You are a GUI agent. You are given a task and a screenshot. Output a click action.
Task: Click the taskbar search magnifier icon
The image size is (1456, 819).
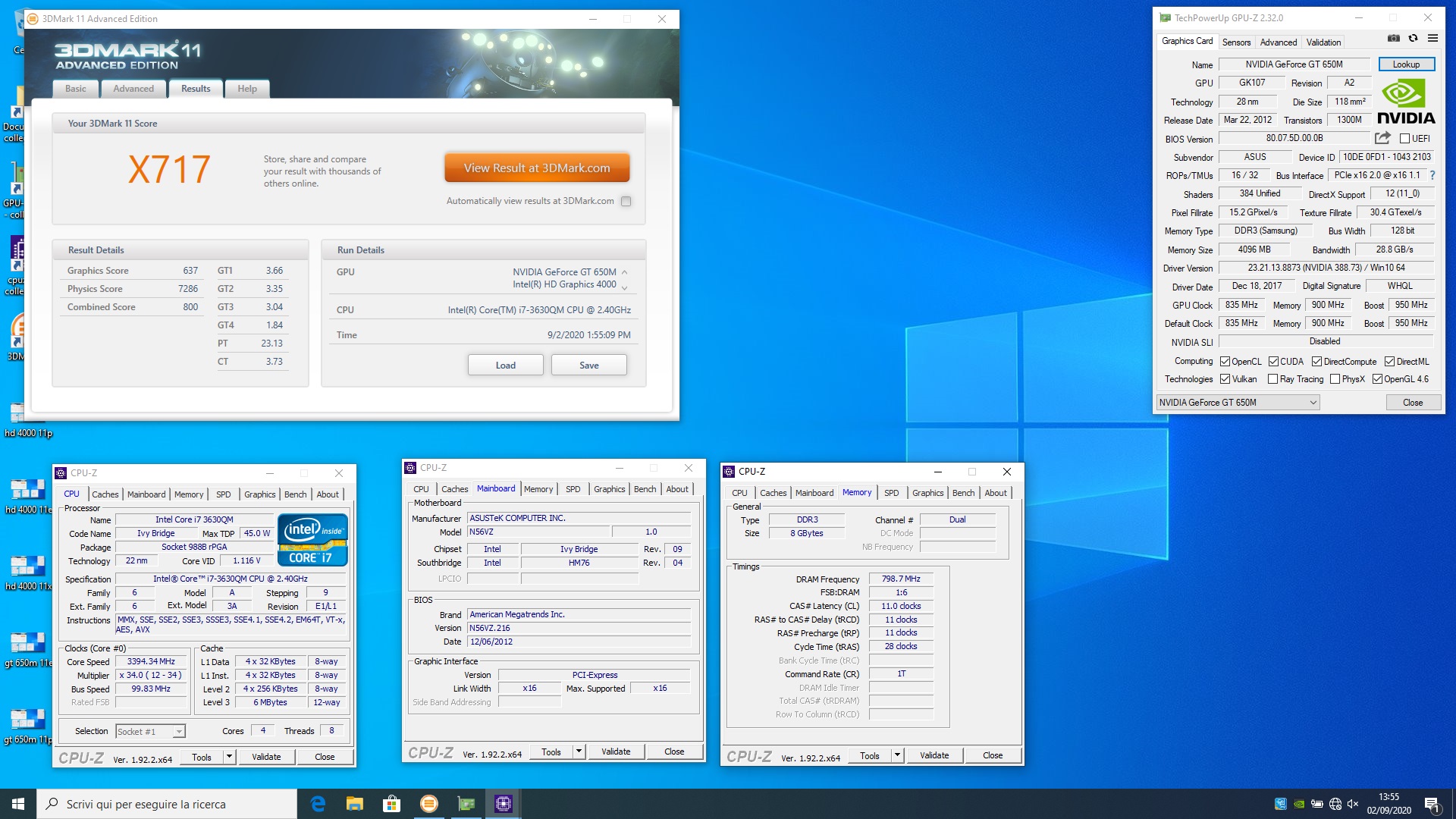52,804
